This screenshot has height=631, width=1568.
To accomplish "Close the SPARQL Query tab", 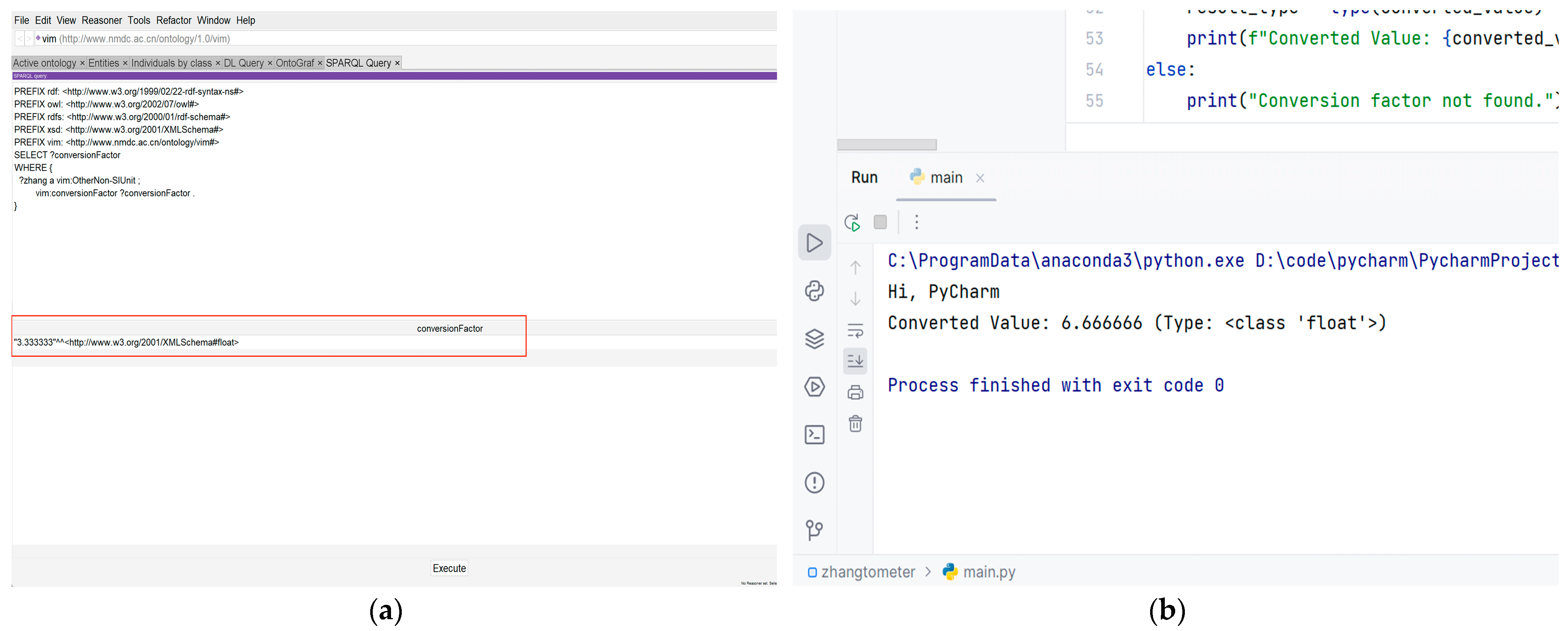I will pyautogui.click(x=397, y=63).
